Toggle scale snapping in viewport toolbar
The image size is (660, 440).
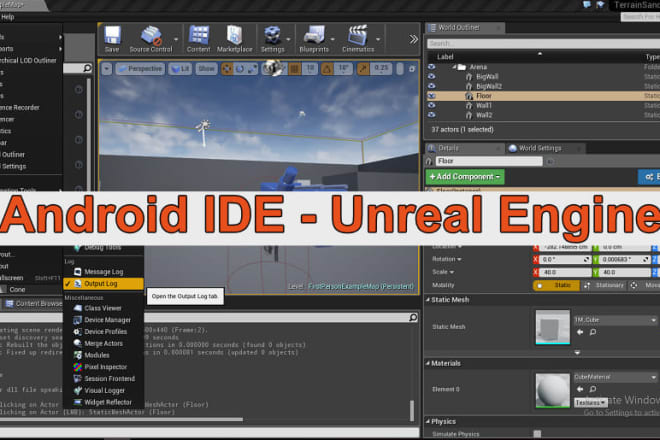tap(363, 69)
